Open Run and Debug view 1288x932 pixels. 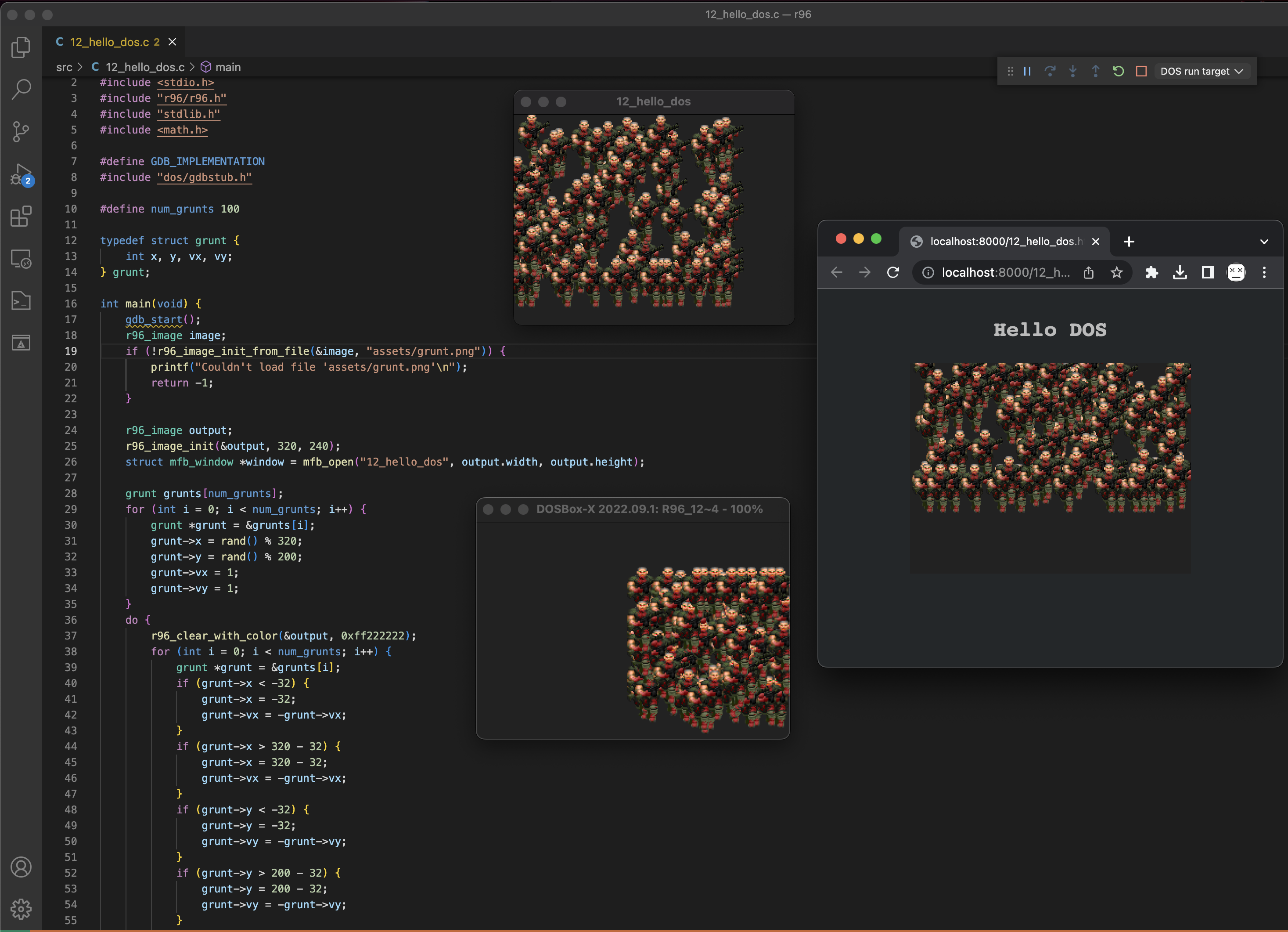tap(21, 174)
